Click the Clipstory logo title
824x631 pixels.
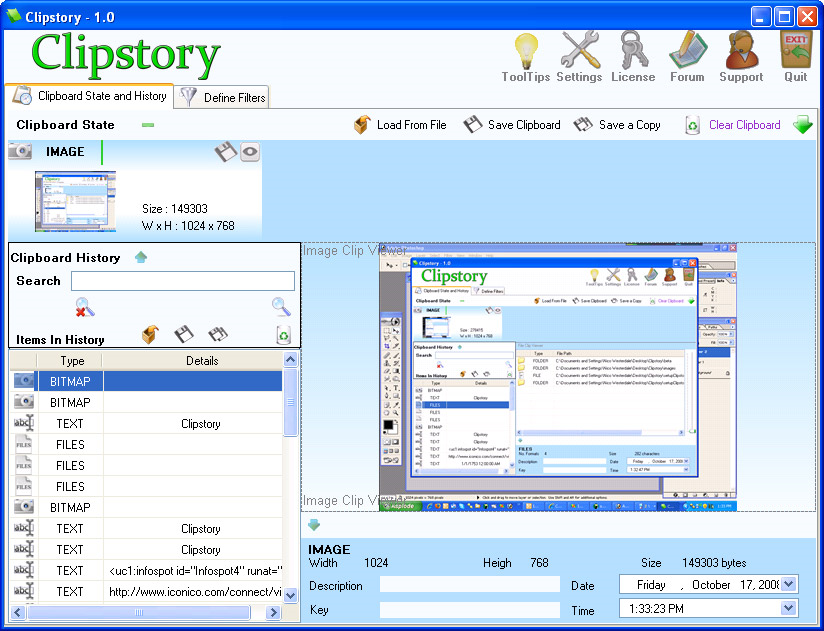coord(125,55)
